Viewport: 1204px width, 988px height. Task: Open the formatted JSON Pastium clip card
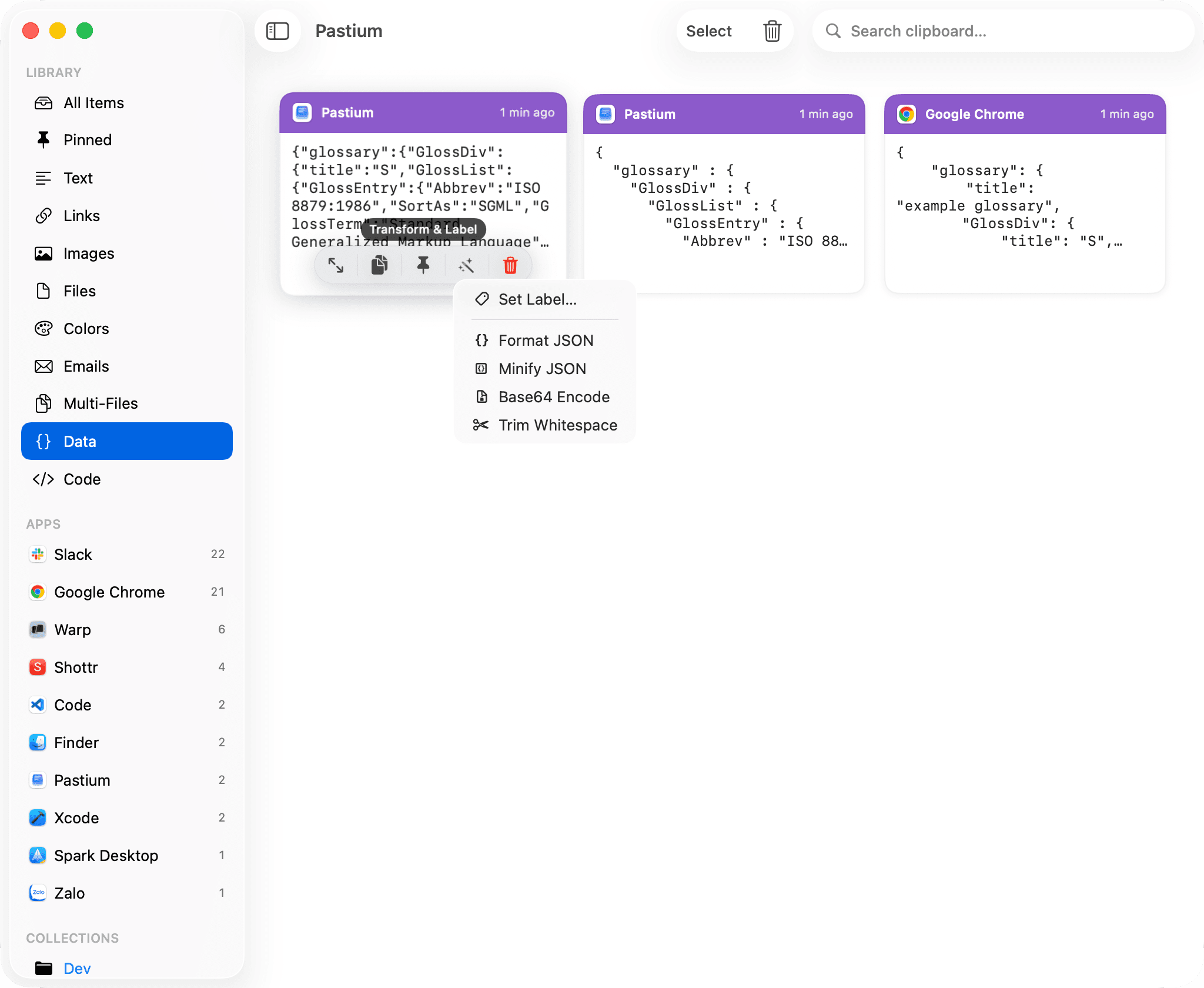[x=724, y=193]
